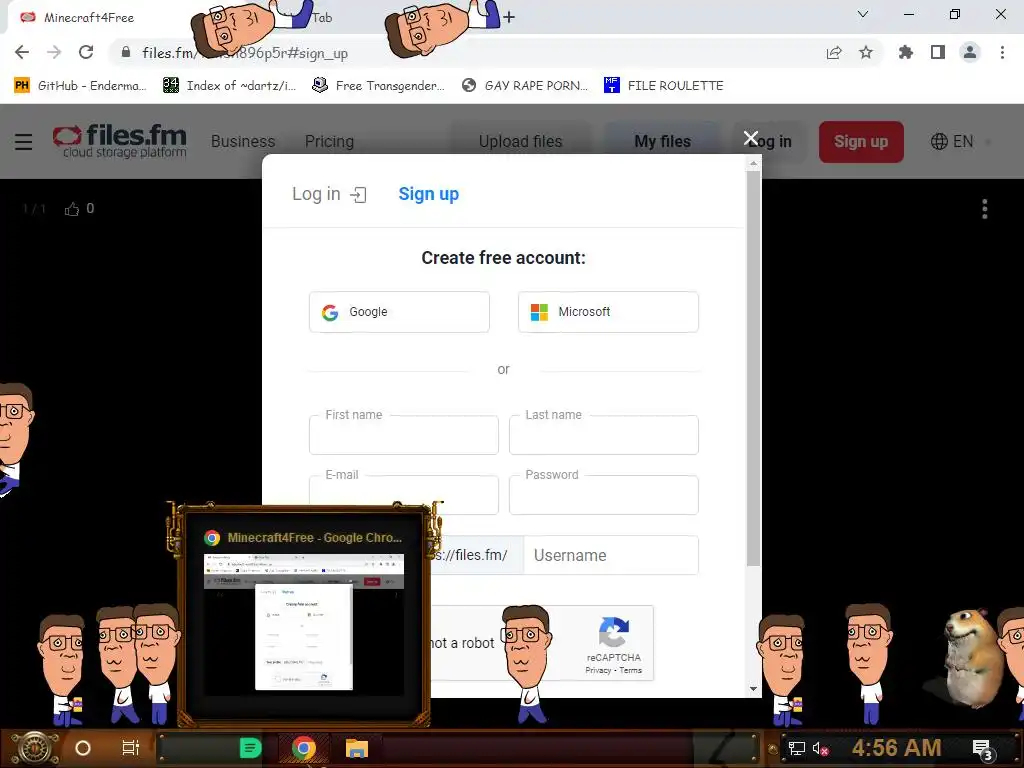Share this page using share icon

pos(834,52)
